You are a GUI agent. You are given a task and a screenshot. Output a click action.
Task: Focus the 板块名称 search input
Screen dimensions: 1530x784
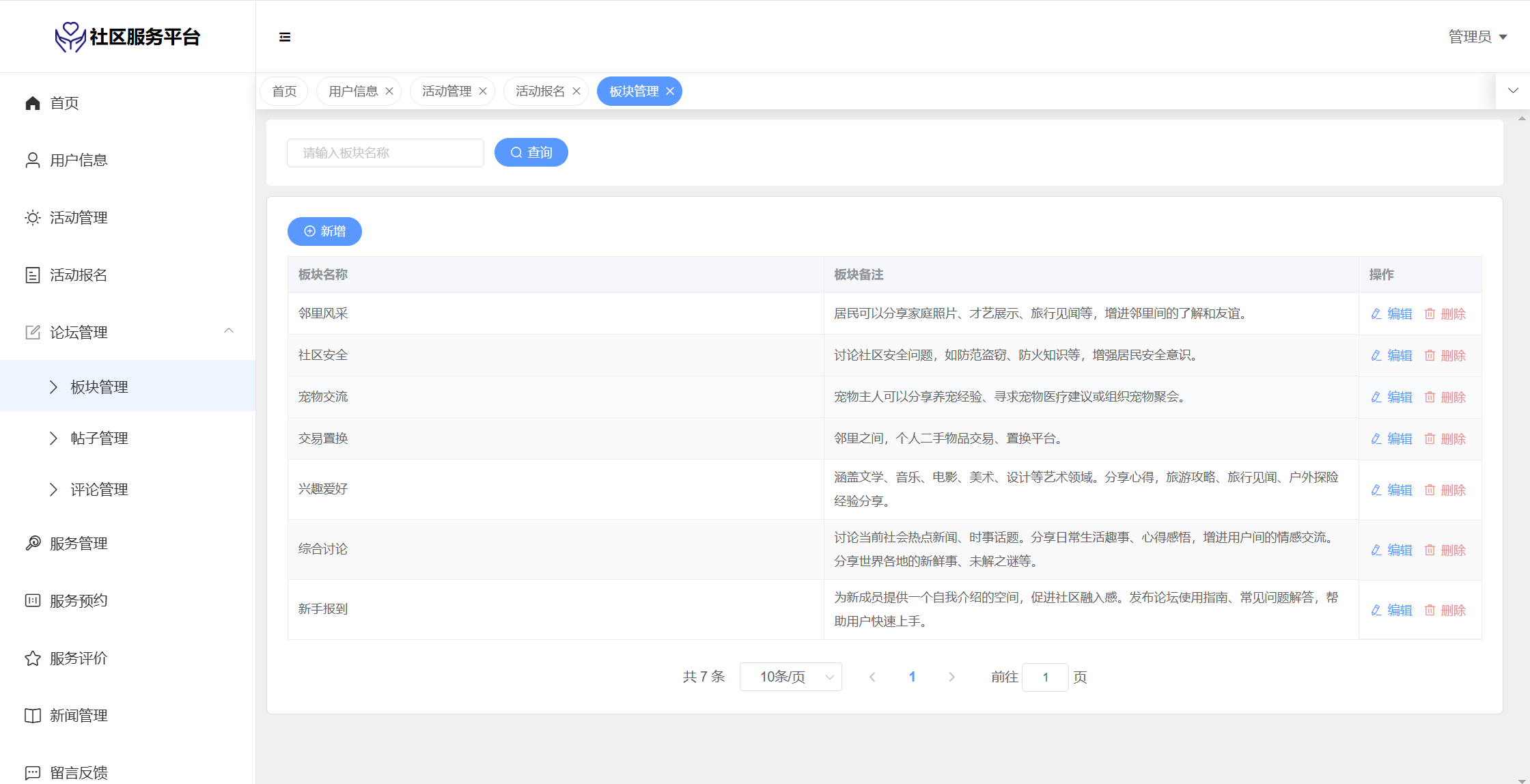click(x=385, y=153)
